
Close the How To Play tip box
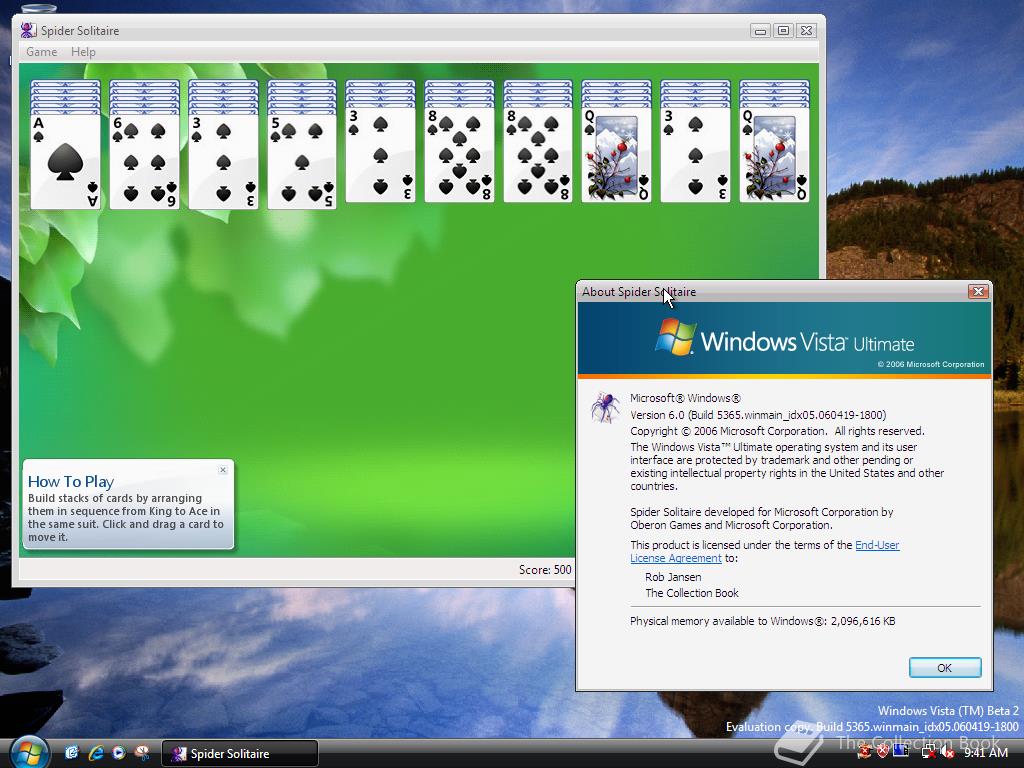coord(223,470)
